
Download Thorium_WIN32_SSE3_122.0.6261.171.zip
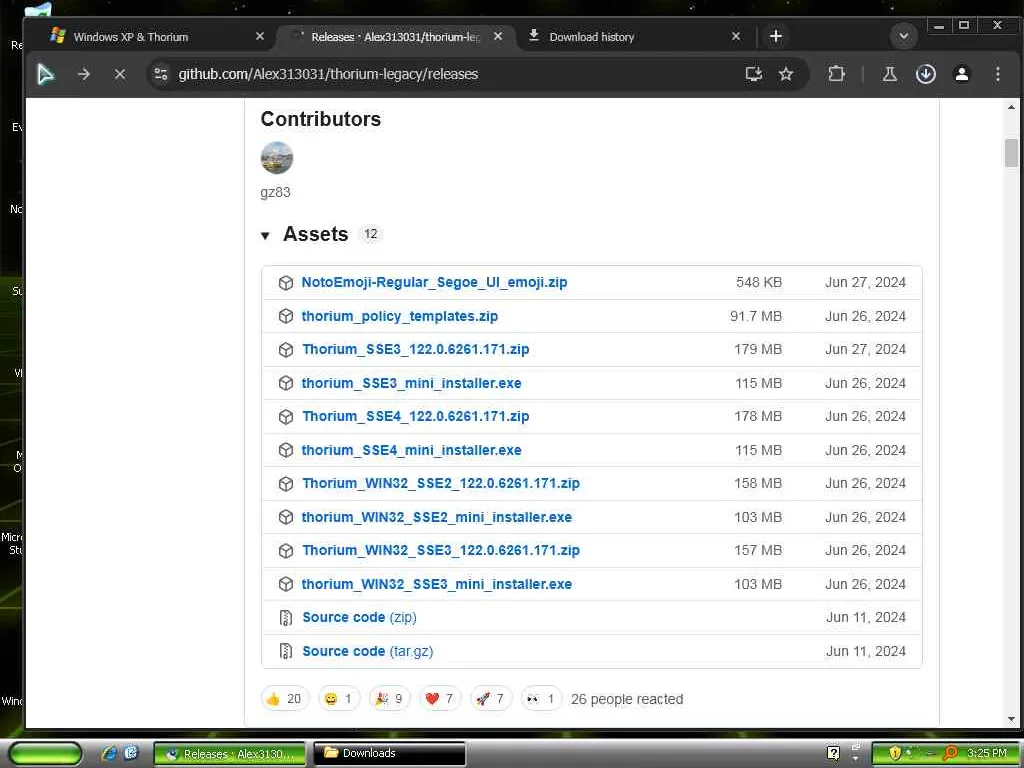[x=441, y=551]
